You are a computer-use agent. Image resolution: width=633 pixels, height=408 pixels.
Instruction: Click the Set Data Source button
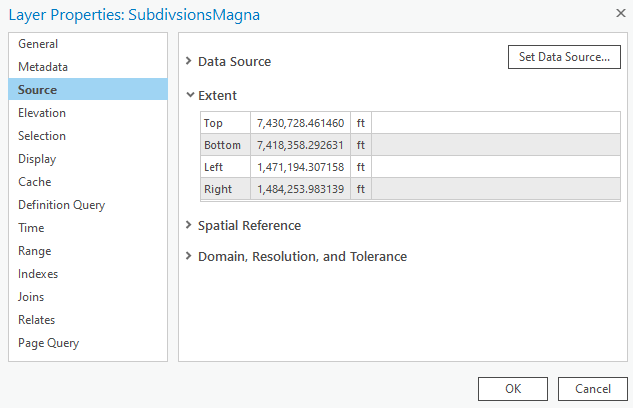coord(563,57)
